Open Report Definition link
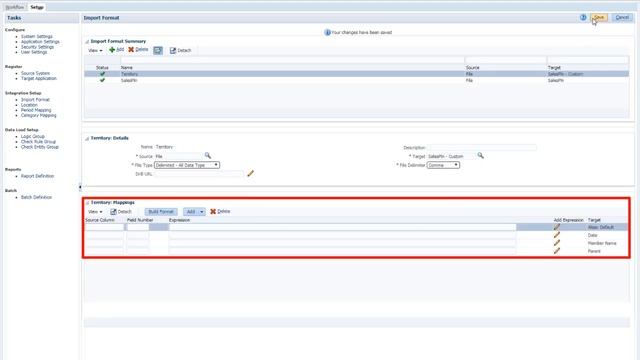Image resolution: width=640 pixels, height=360 pixels. tap(37, 176)
